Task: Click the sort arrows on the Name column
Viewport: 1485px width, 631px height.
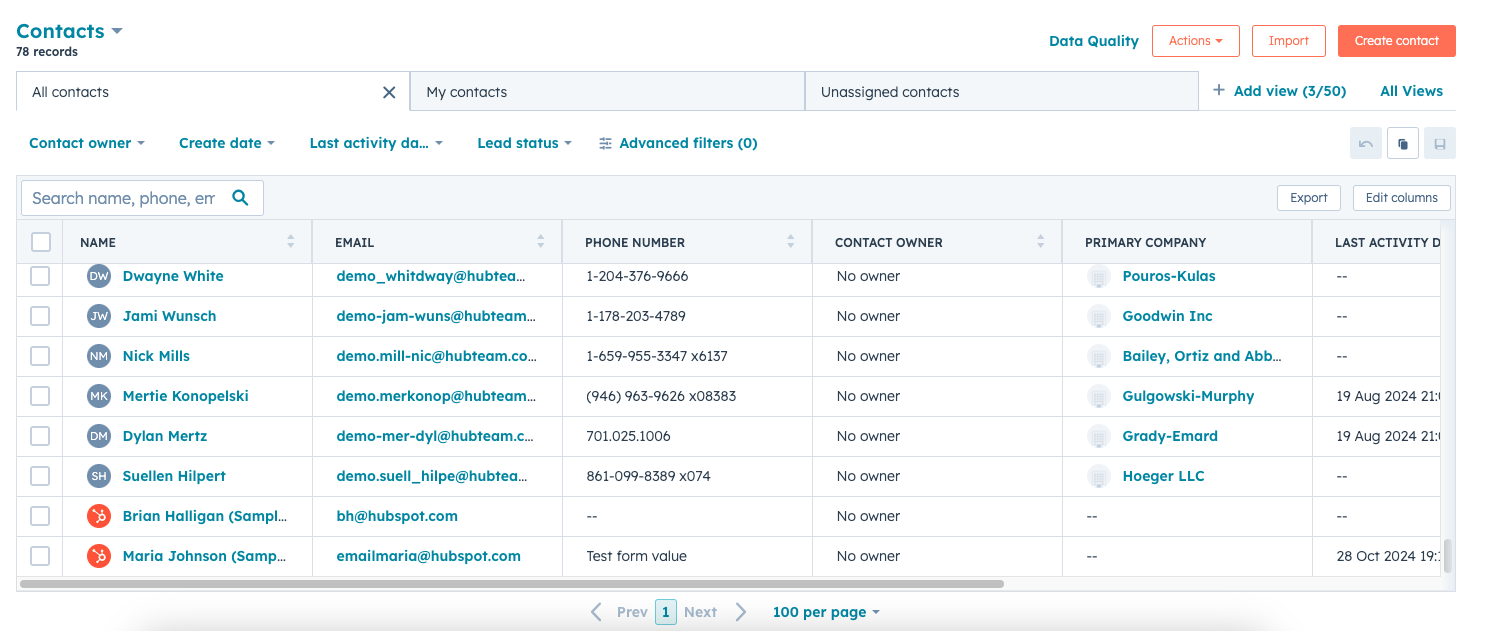Action: coord(290,242)
